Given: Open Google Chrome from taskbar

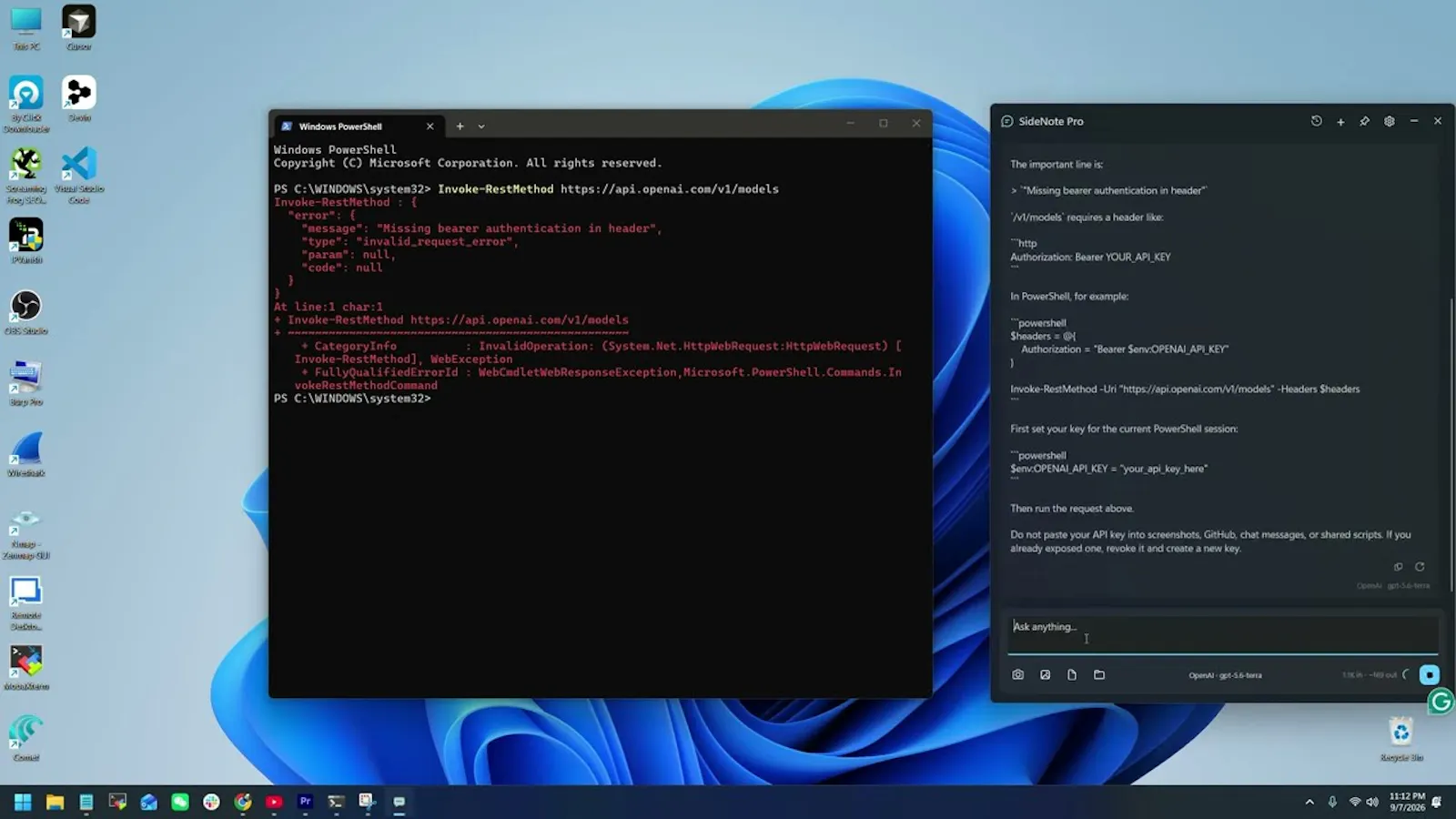Looking at the screenshot, I should 242,802.
